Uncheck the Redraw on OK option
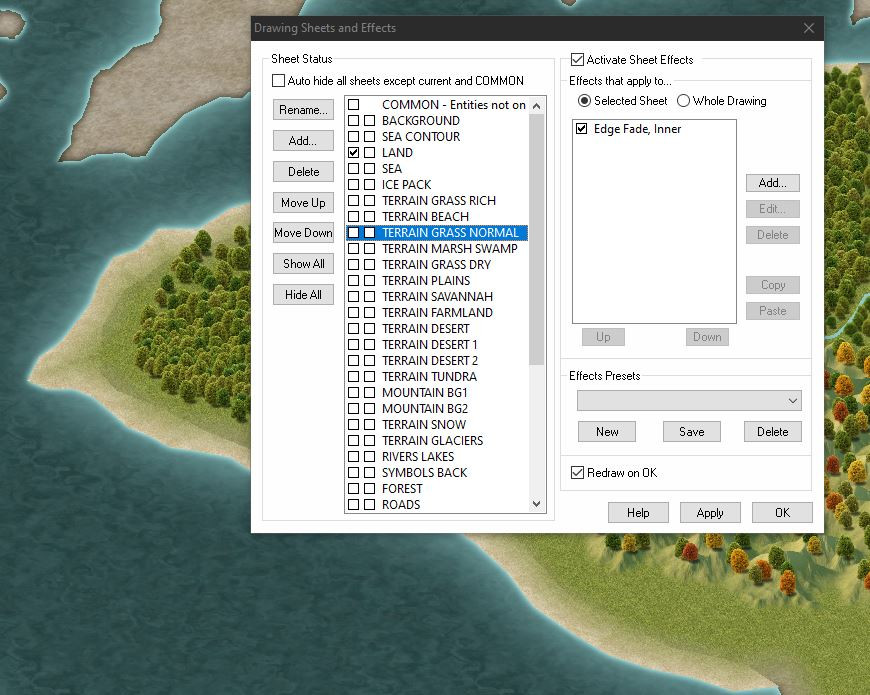 (577, 473)
